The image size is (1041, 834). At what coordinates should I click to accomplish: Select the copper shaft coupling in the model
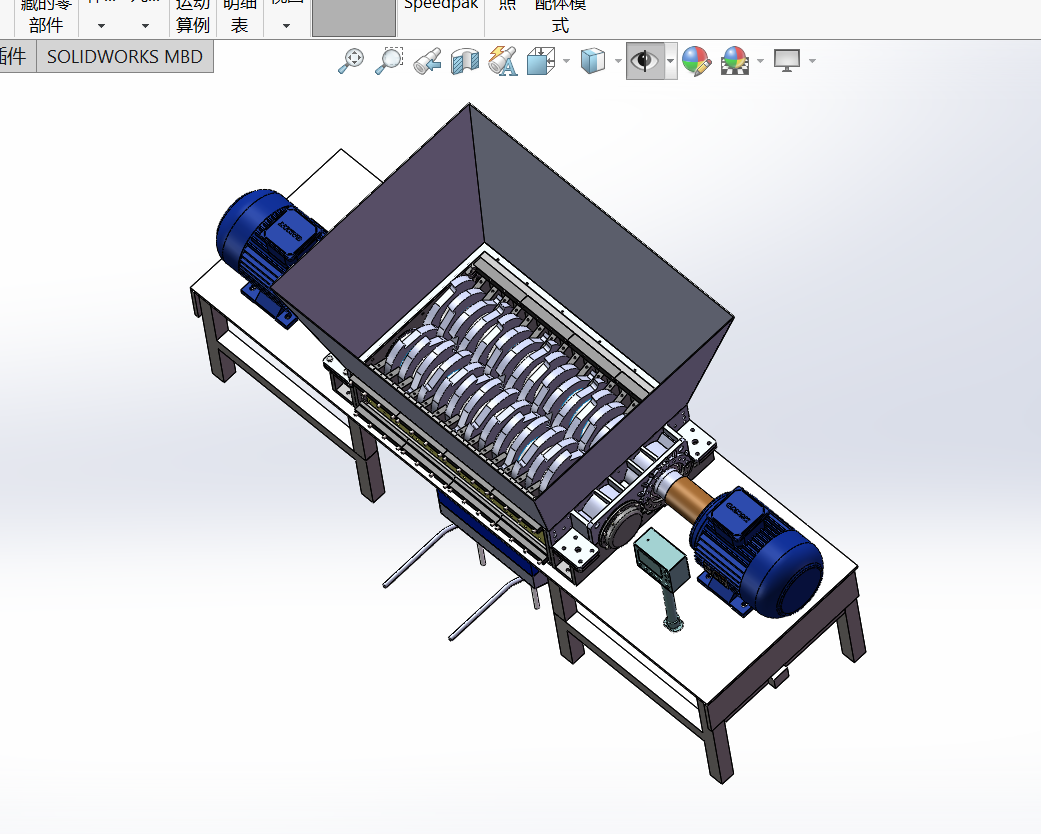(690, 498)
